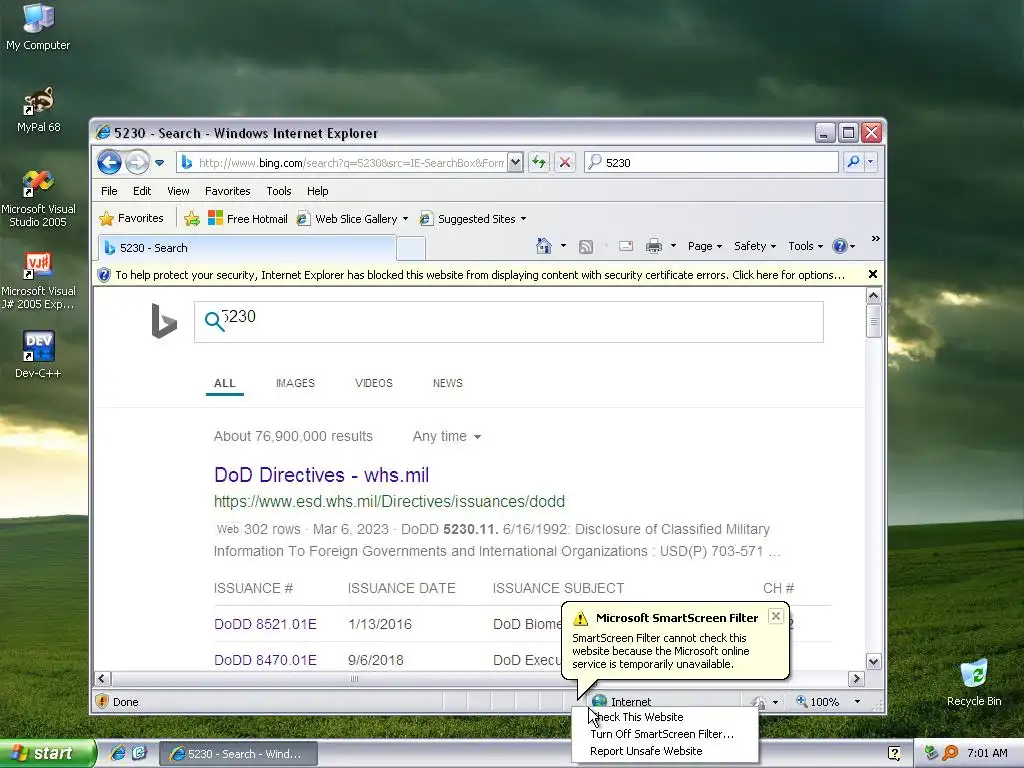Switch to the NEWS results tab

[447, 383]
